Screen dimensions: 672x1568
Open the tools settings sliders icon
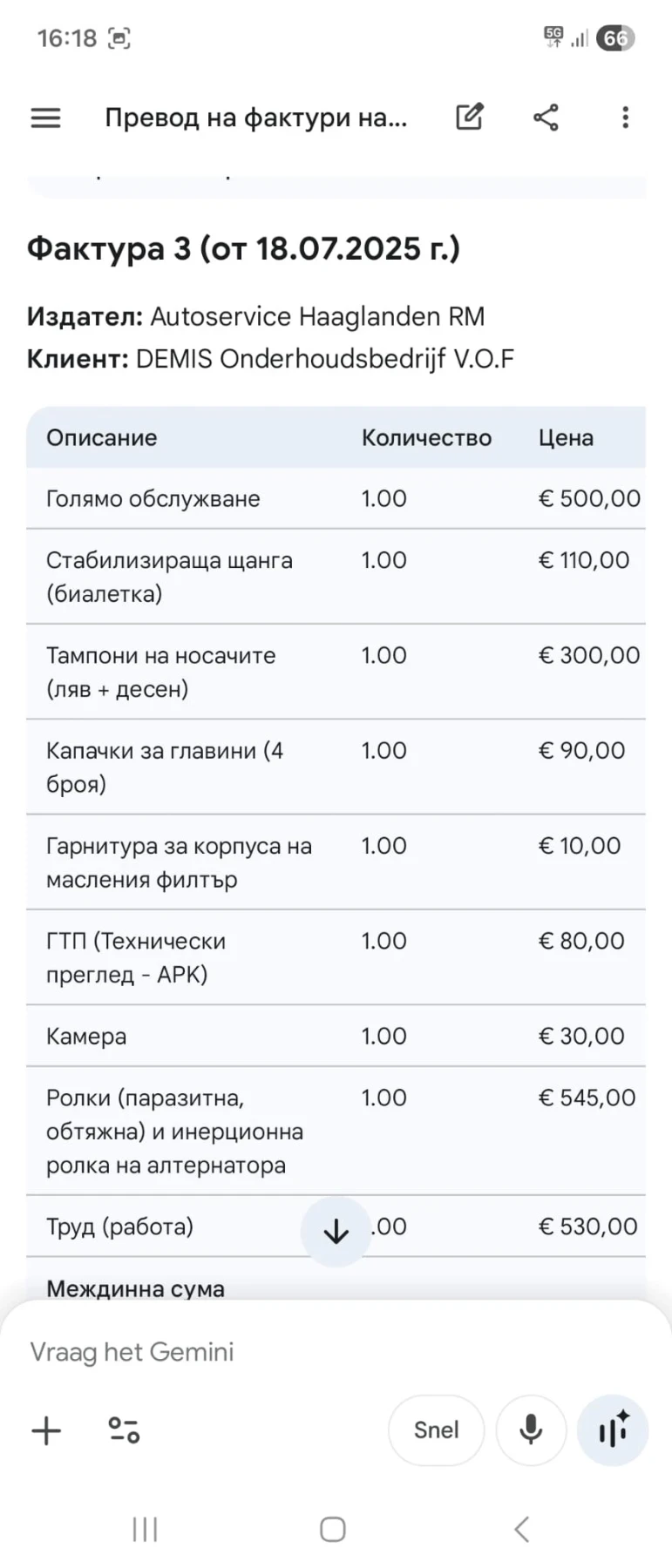click(x=124, y=1430)
